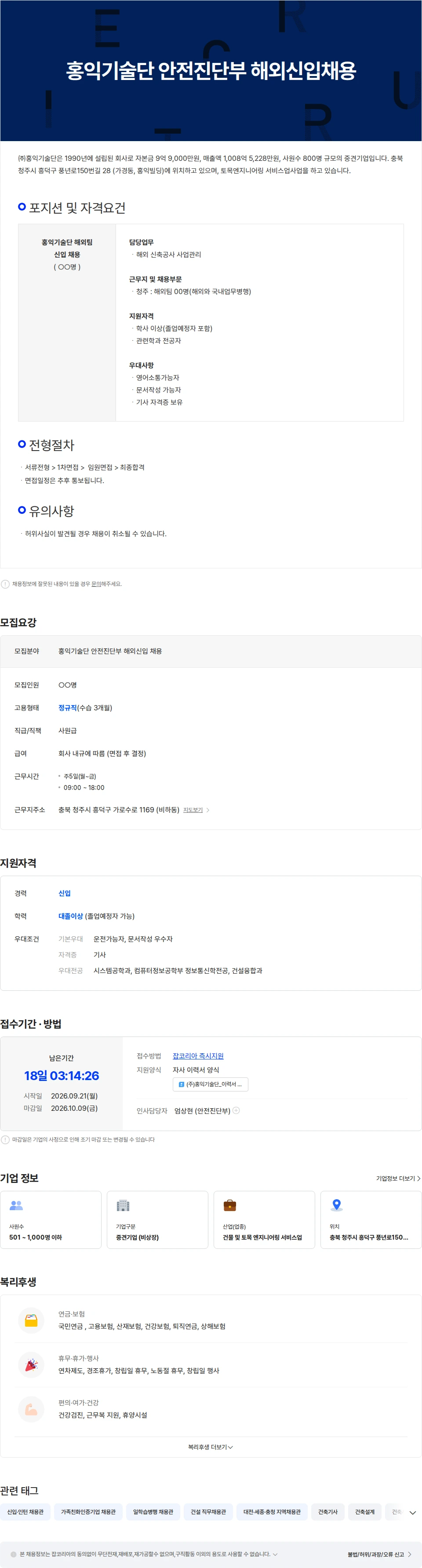Open 지도보기 map view link
422x1568 pixels.
[x=193, y=810]
